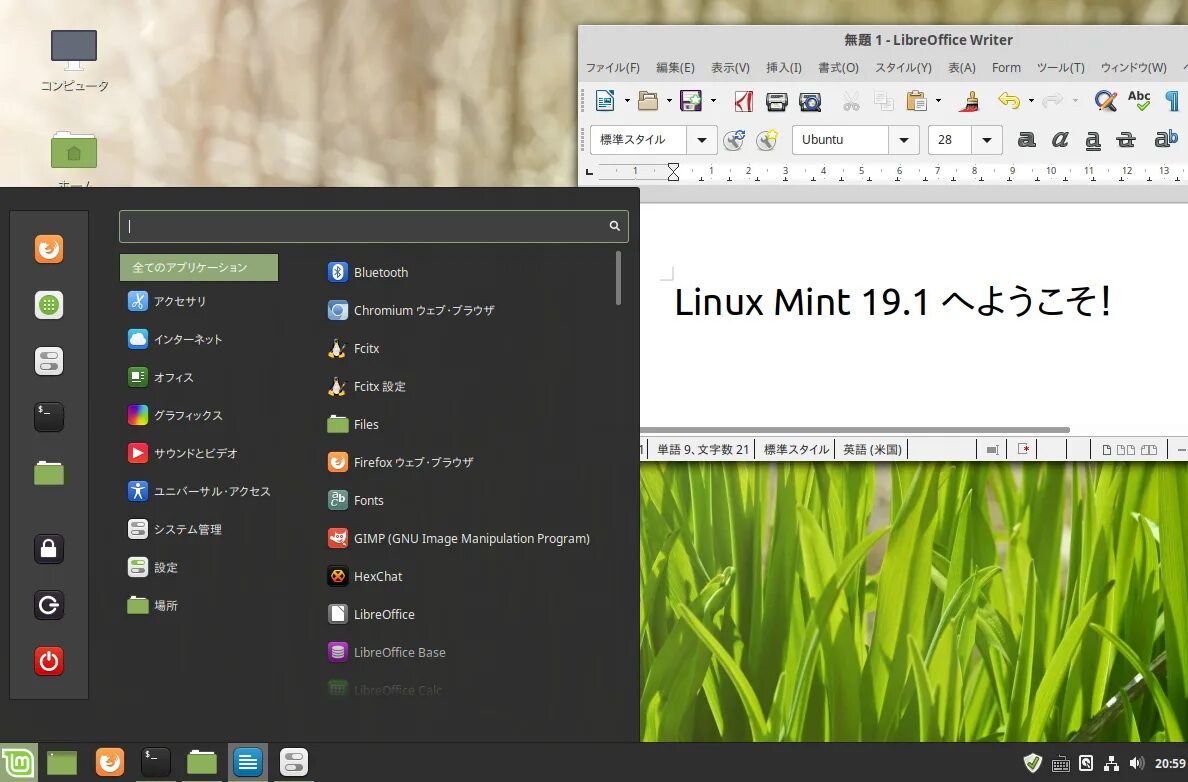1188x782 pixels.
Task: Click the red power Quit icon
Action: pyautogui.click(x=48, y=661)
